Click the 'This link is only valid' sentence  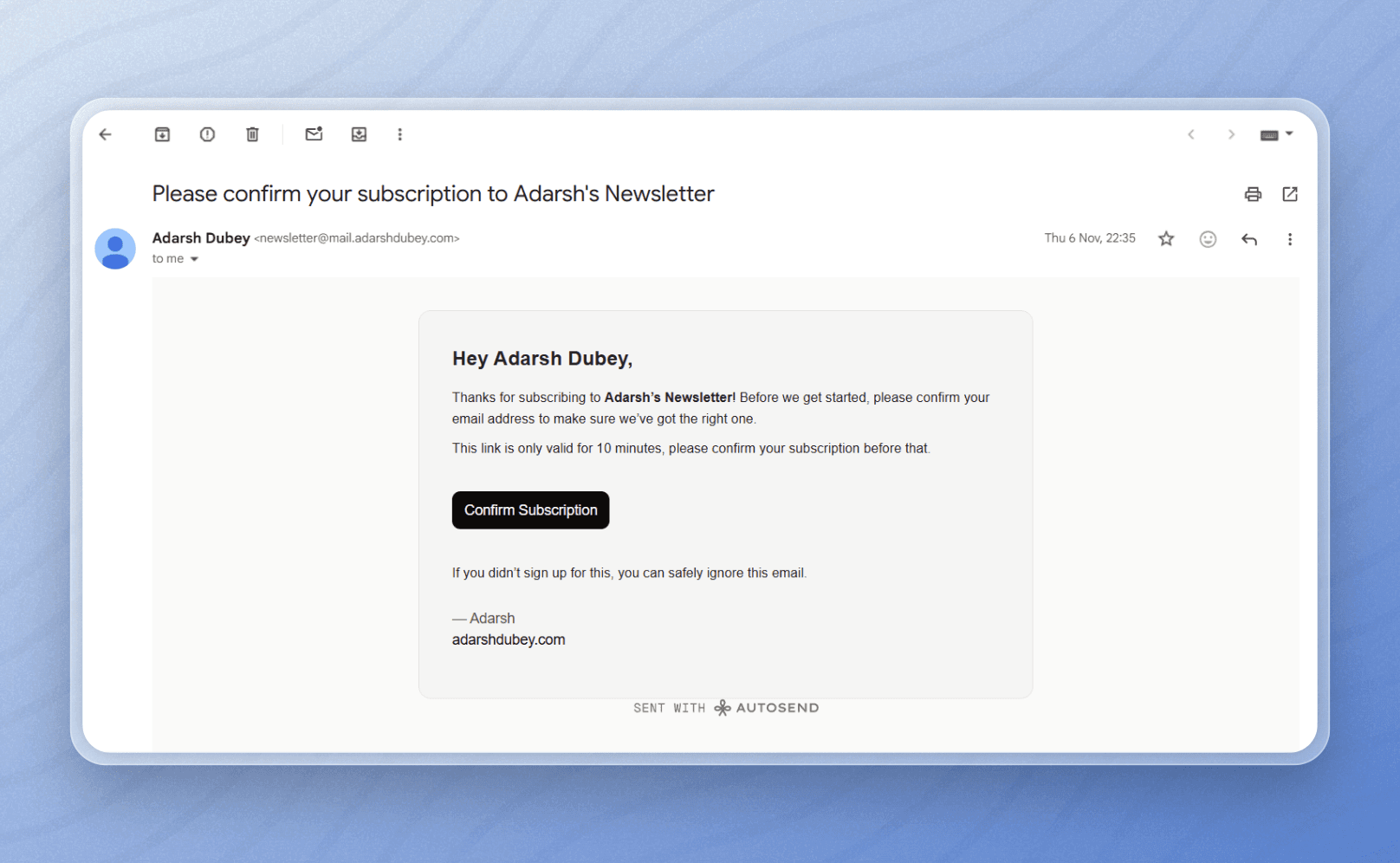(x=691, y=448)
